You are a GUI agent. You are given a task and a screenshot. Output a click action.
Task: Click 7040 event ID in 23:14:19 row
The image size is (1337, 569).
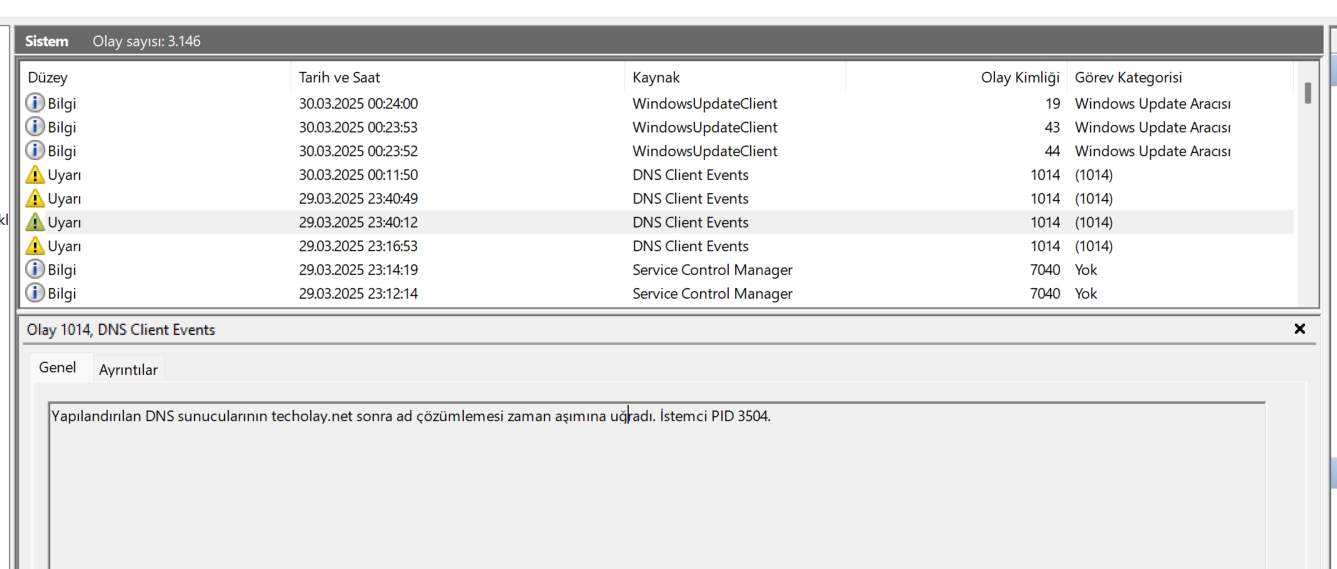[x=1045, y=270]
